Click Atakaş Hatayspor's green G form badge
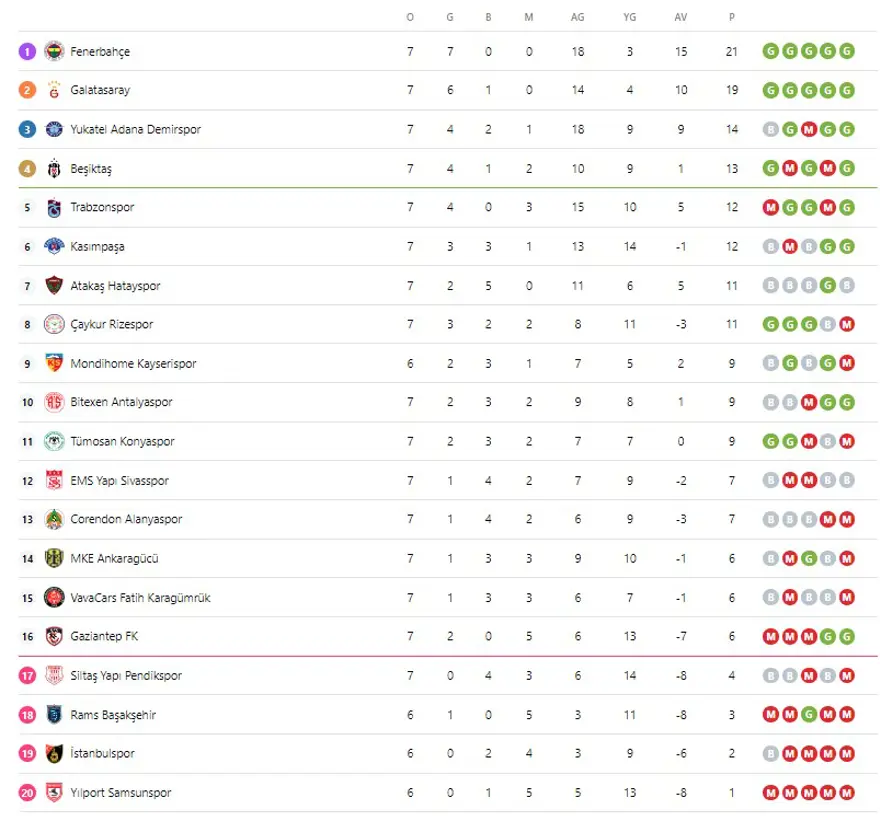The width and height of the screenshot is (880, 821). 828,286
